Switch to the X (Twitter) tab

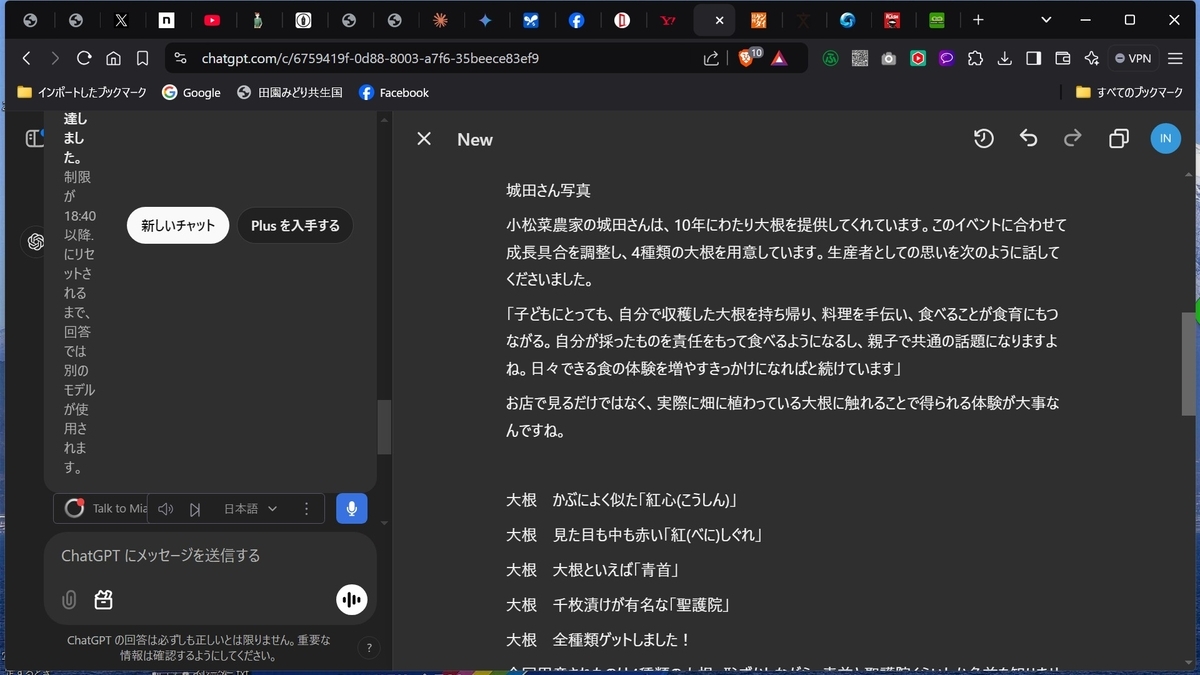point(121,20)
